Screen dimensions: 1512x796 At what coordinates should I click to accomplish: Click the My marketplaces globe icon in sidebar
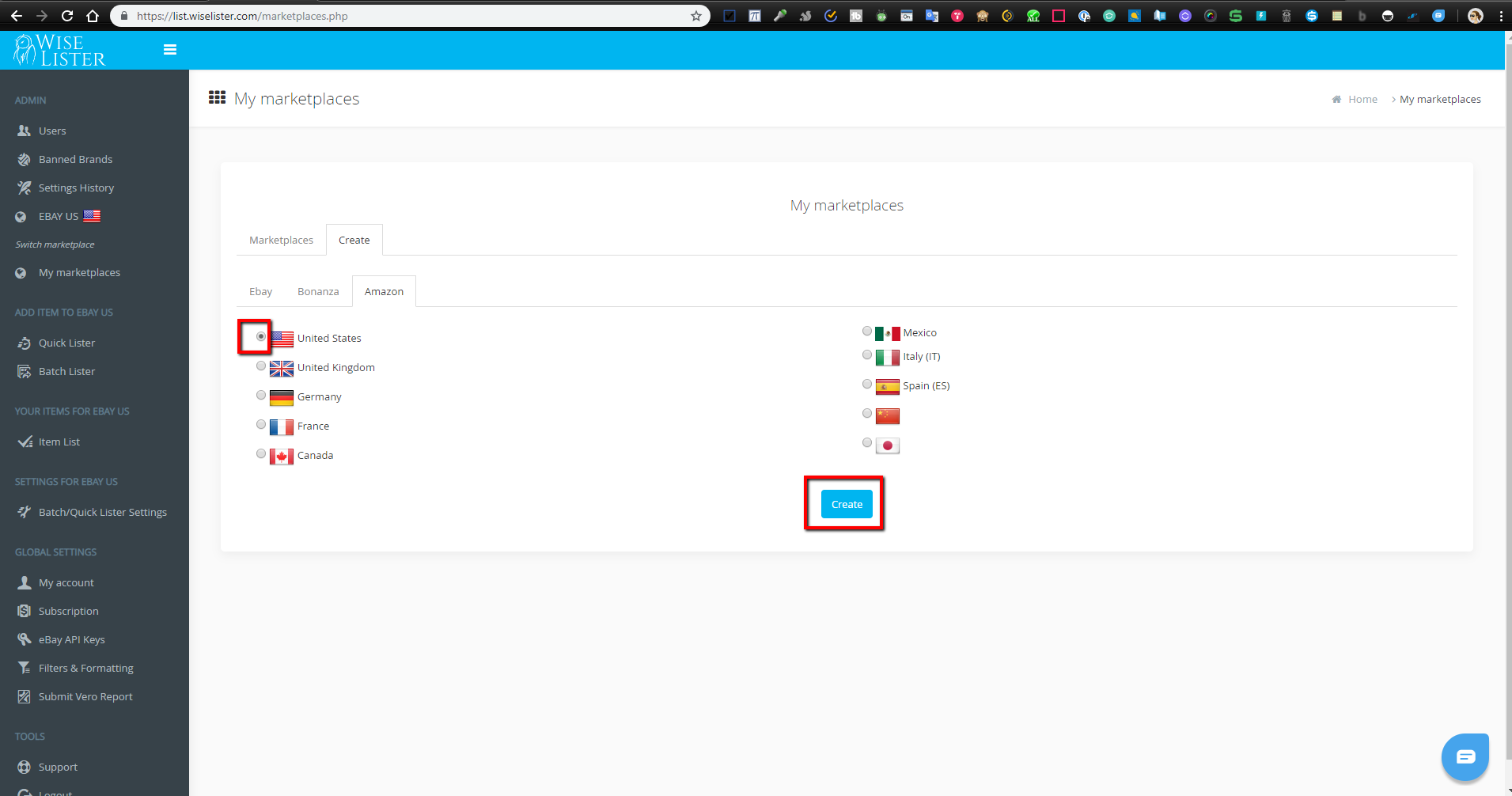point(21,273)
